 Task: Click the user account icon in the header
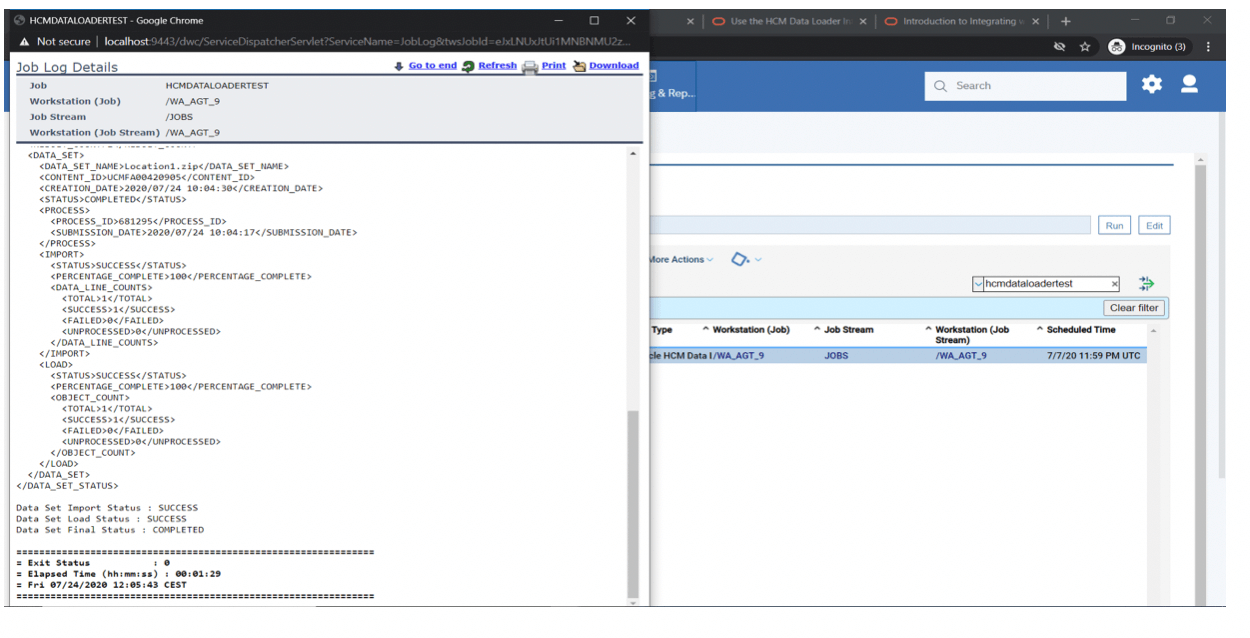tap(1189, 86)
